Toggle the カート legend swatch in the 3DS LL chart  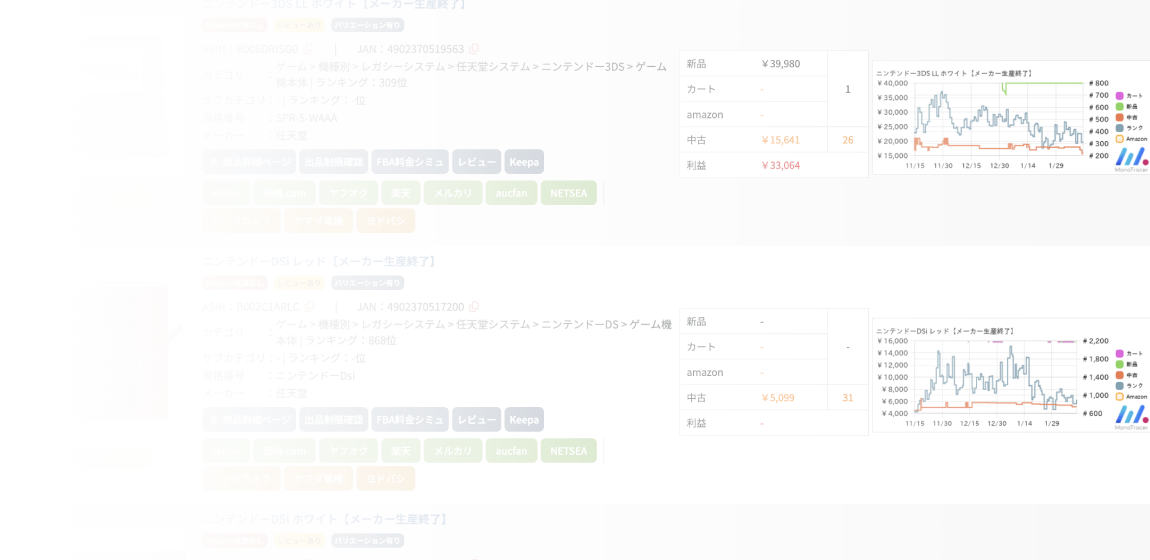tap(1120, 94)
